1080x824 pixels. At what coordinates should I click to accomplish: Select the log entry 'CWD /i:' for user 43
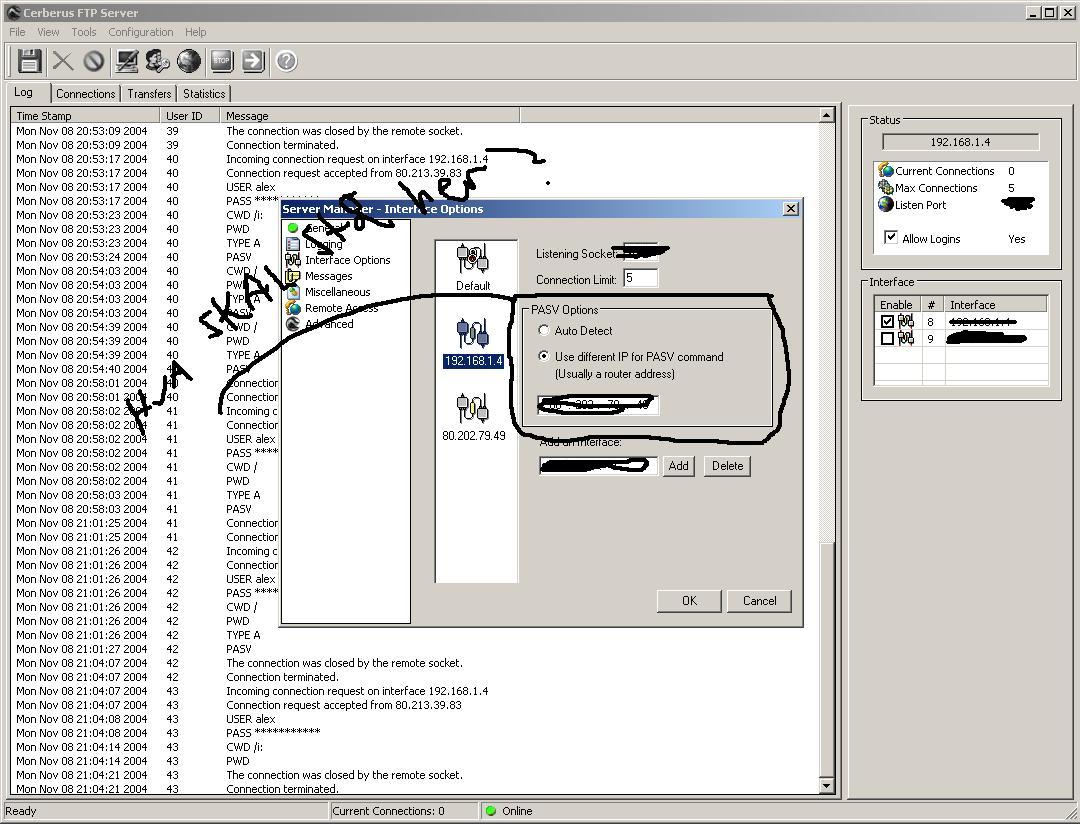point(245,747)
